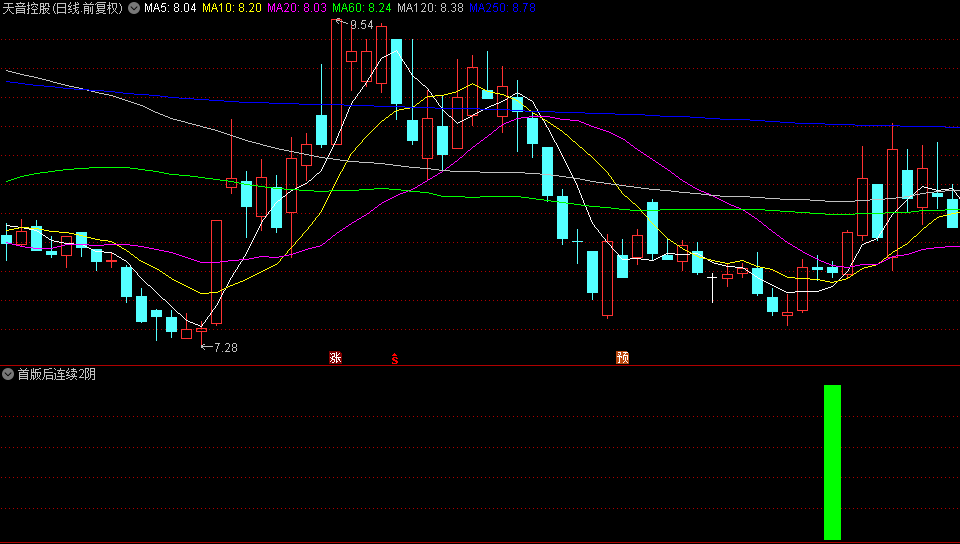Click the tall red candle reaching 9.54

pos(337,82)
